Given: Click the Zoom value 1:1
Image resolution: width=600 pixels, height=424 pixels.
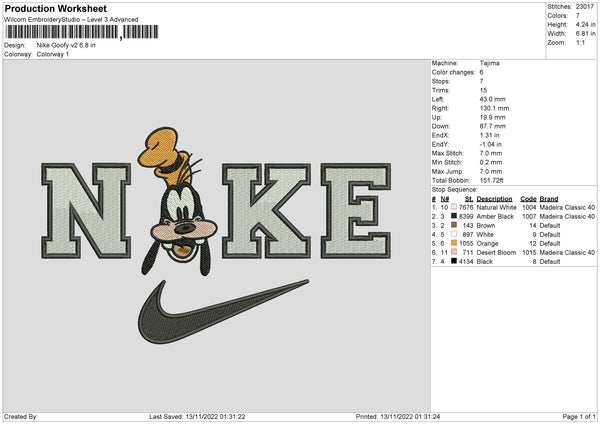Looking at the screenshot, I should click(x=580, y=42).
